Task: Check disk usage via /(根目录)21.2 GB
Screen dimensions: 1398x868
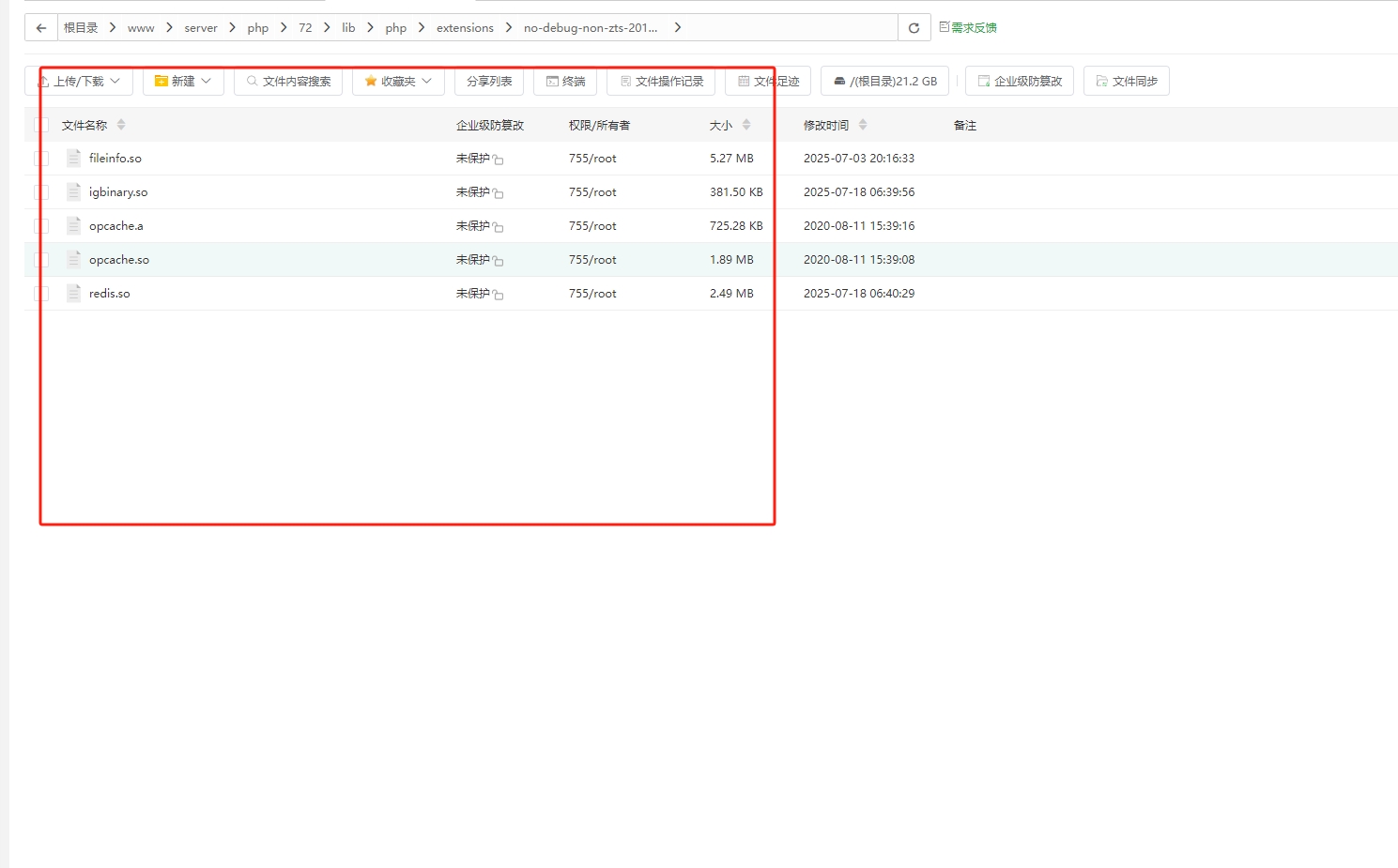Action: click(x=883, y=81)
